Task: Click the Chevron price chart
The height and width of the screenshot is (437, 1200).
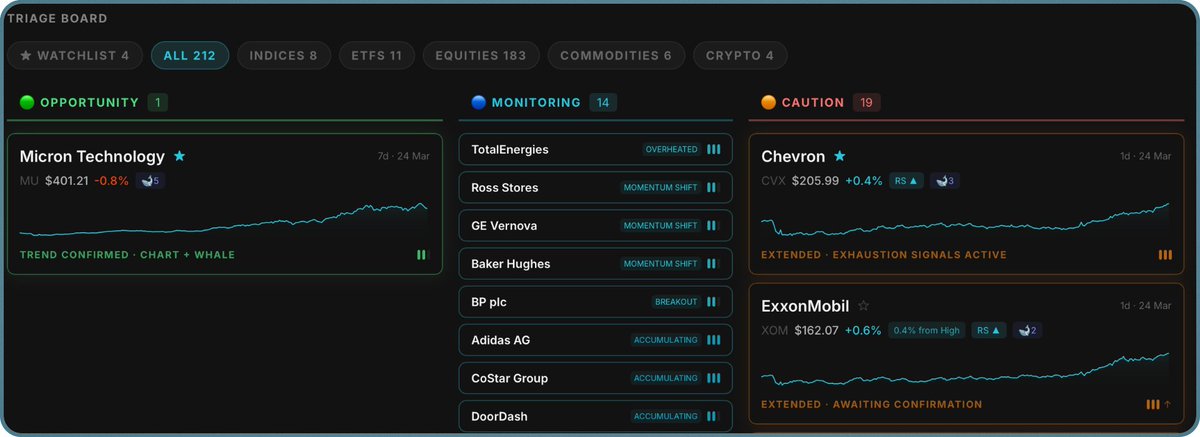Action: (966, 221)
